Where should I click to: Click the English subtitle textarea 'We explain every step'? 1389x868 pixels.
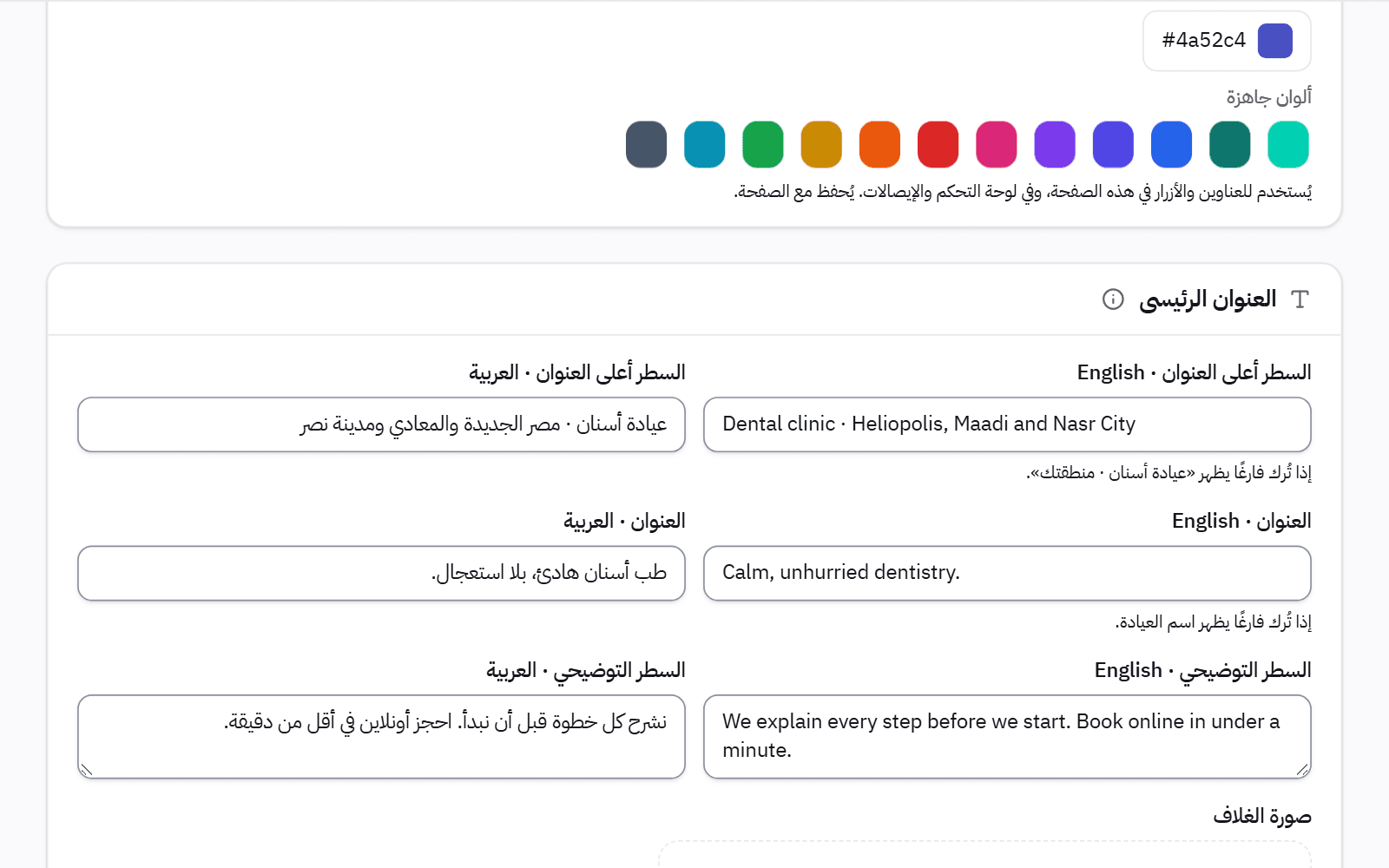pyautogui.click(x=1007, y=736)
